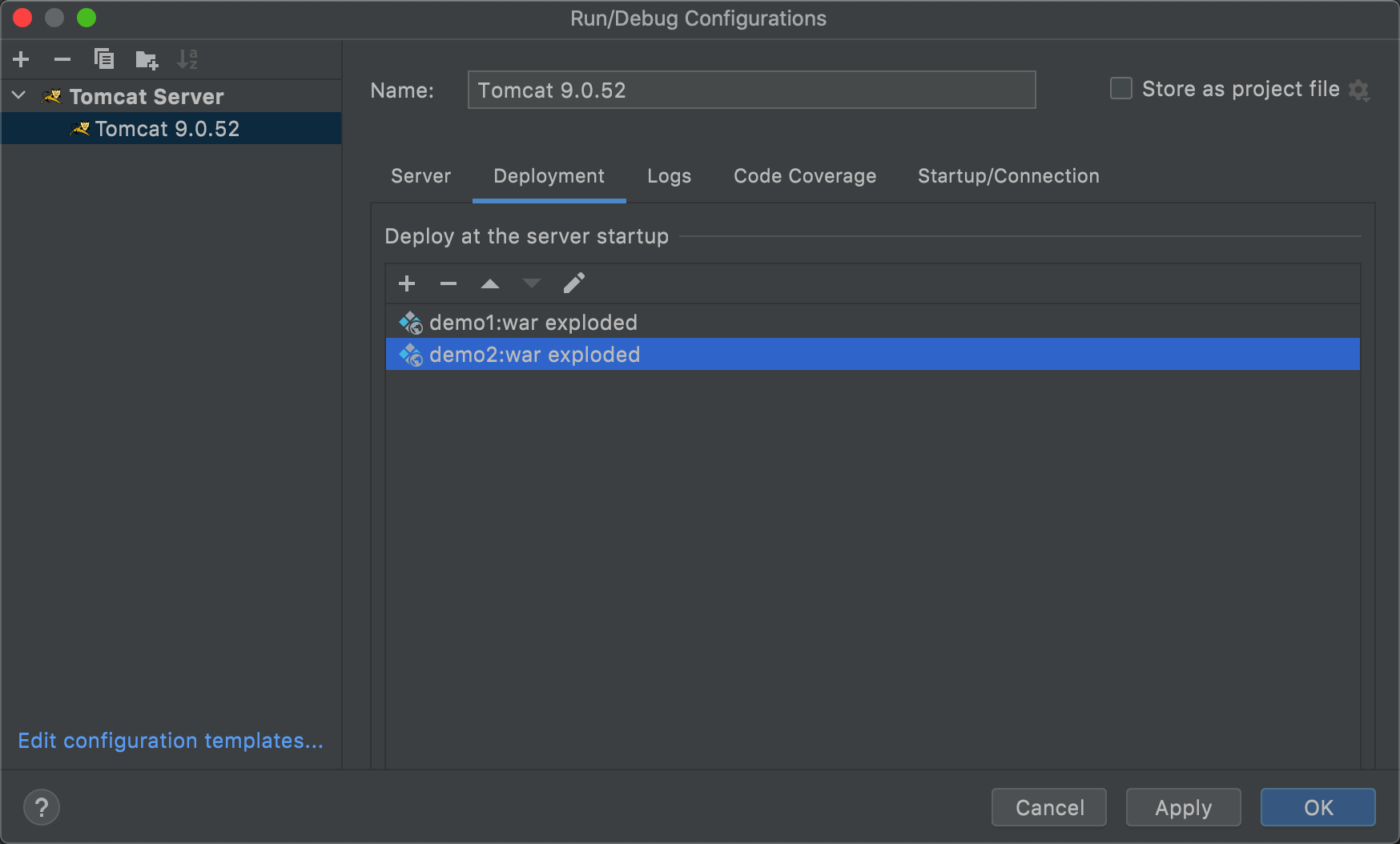Collapse the Tomcat Server tree node
The height and width of the screenshot is (844, 1400).
point(19,96)
